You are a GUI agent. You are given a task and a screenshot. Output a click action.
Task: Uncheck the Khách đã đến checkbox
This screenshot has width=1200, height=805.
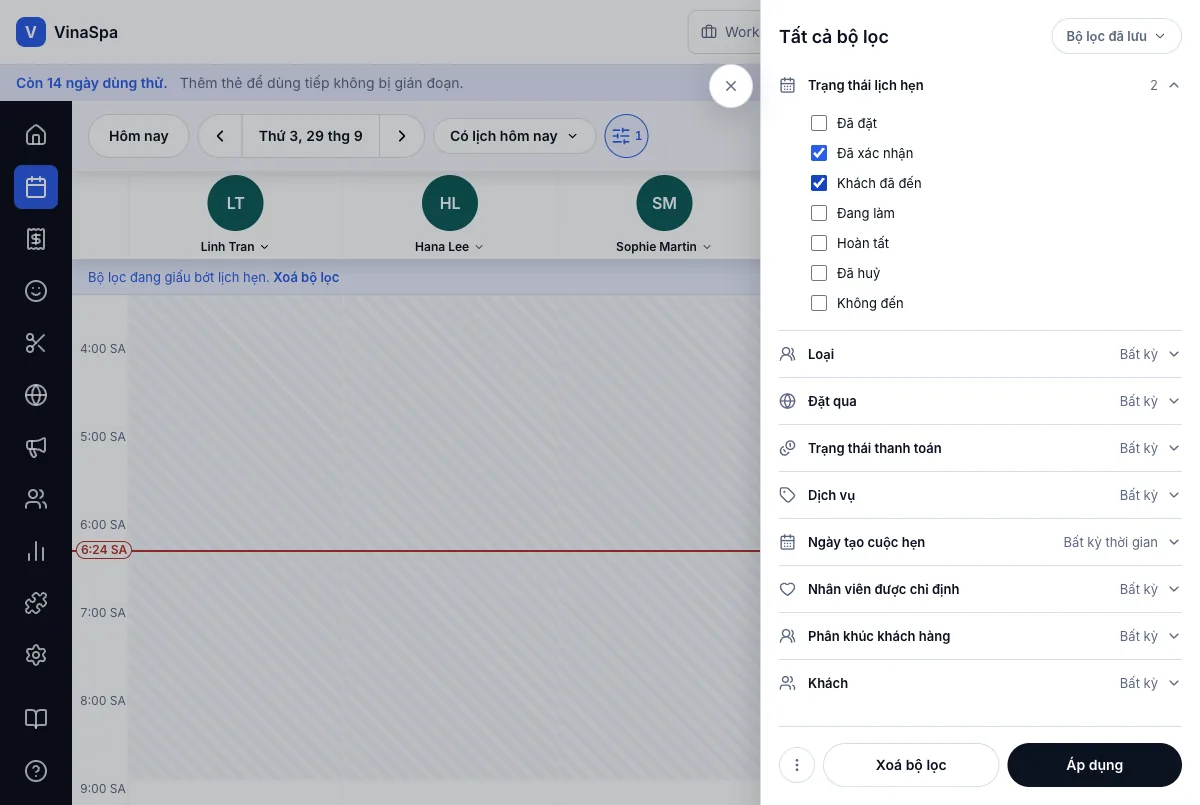[x=819, y=183]
